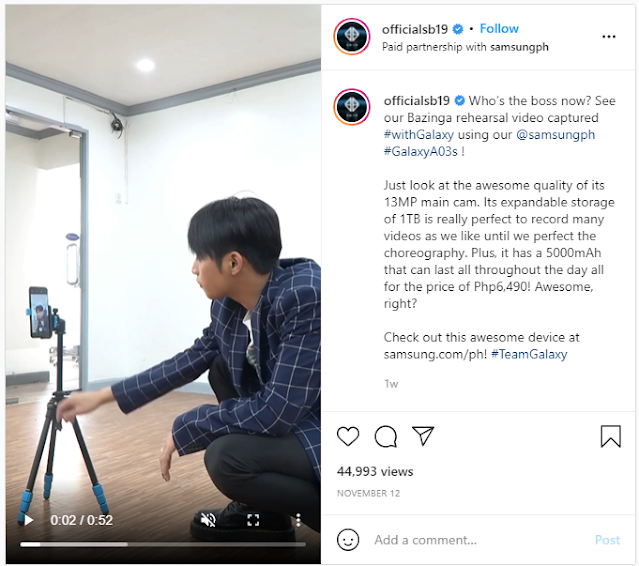Save post with the bookmark icon
The image size is (639, 566).
tap(610, 436)
